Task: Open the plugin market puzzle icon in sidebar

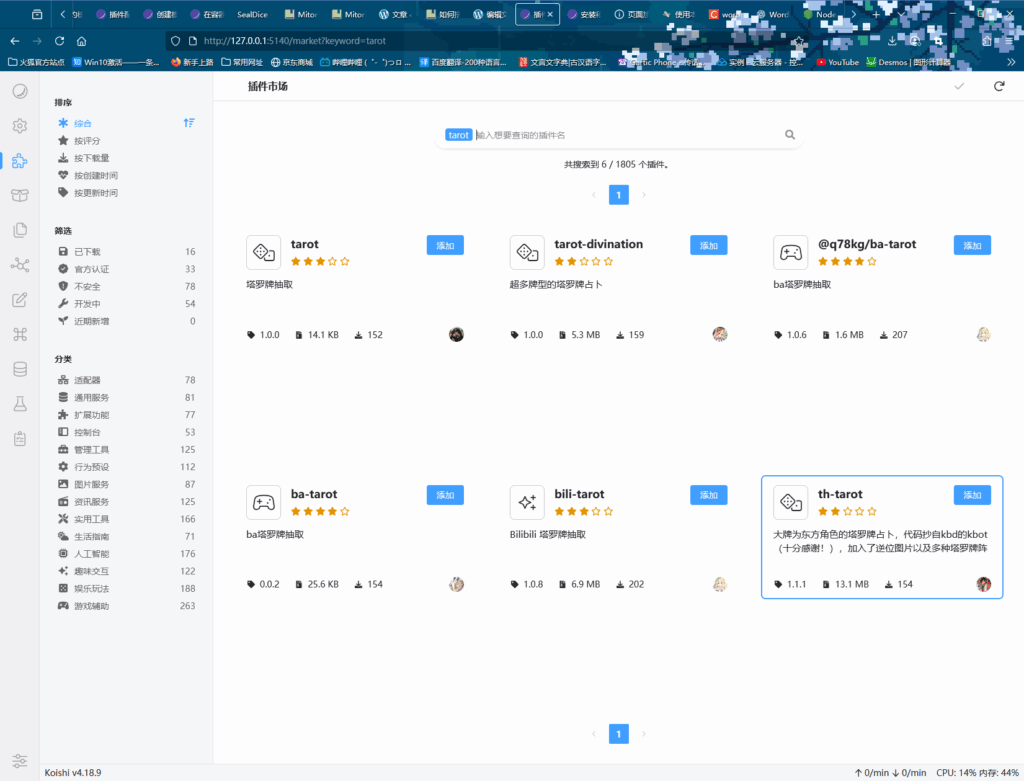Action: click(x=19, y=160)
